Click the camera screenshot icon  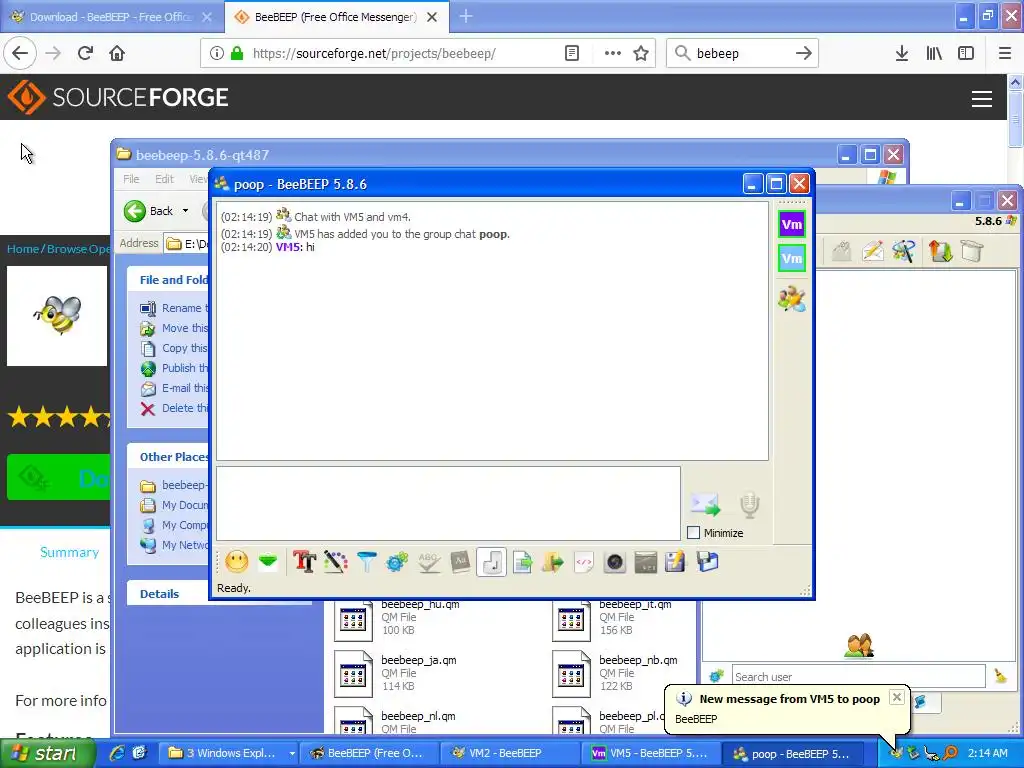615,562
